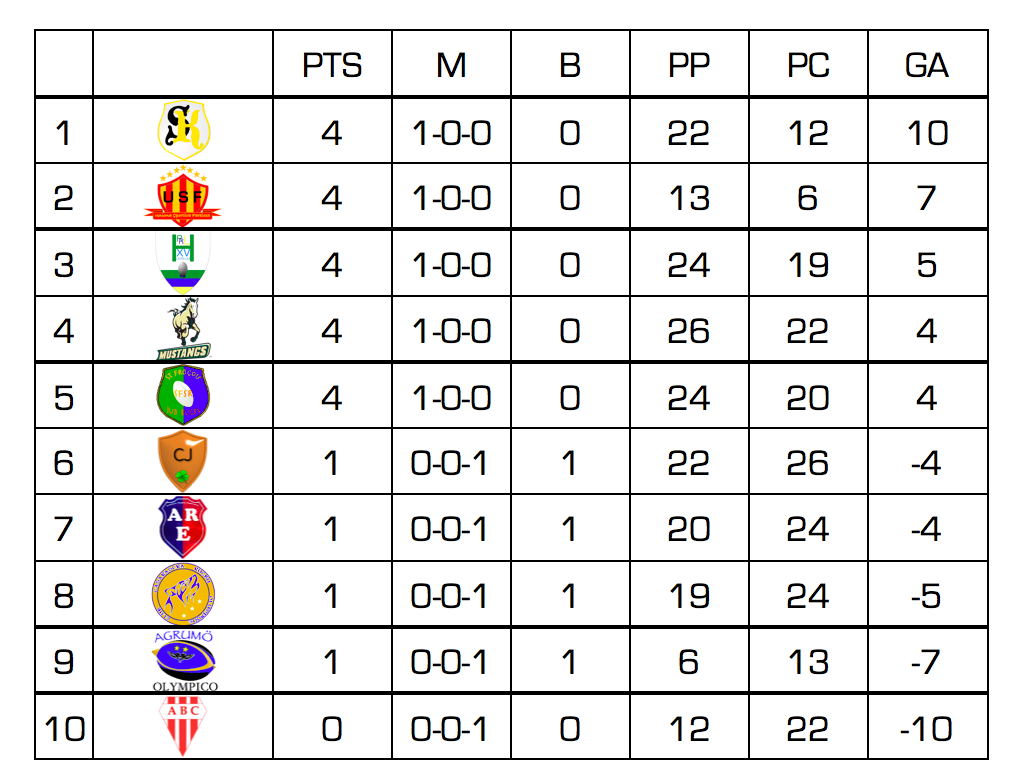Click the green-blue XV rugby crest
The image size is (1024, 768).
183,263
